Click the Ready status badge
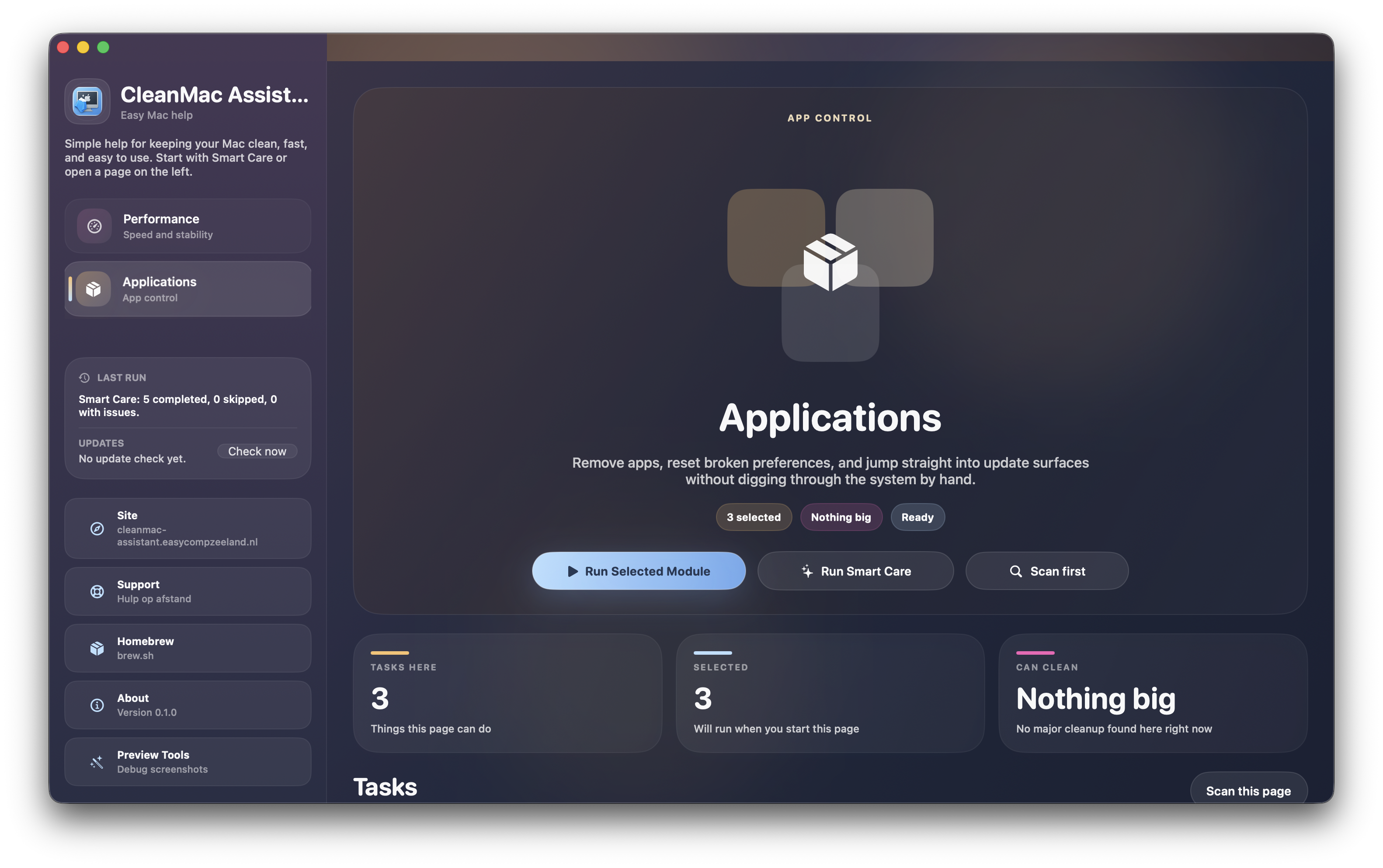The height and width of the screenshot is (868, 1383). click(x=917, y=517)
